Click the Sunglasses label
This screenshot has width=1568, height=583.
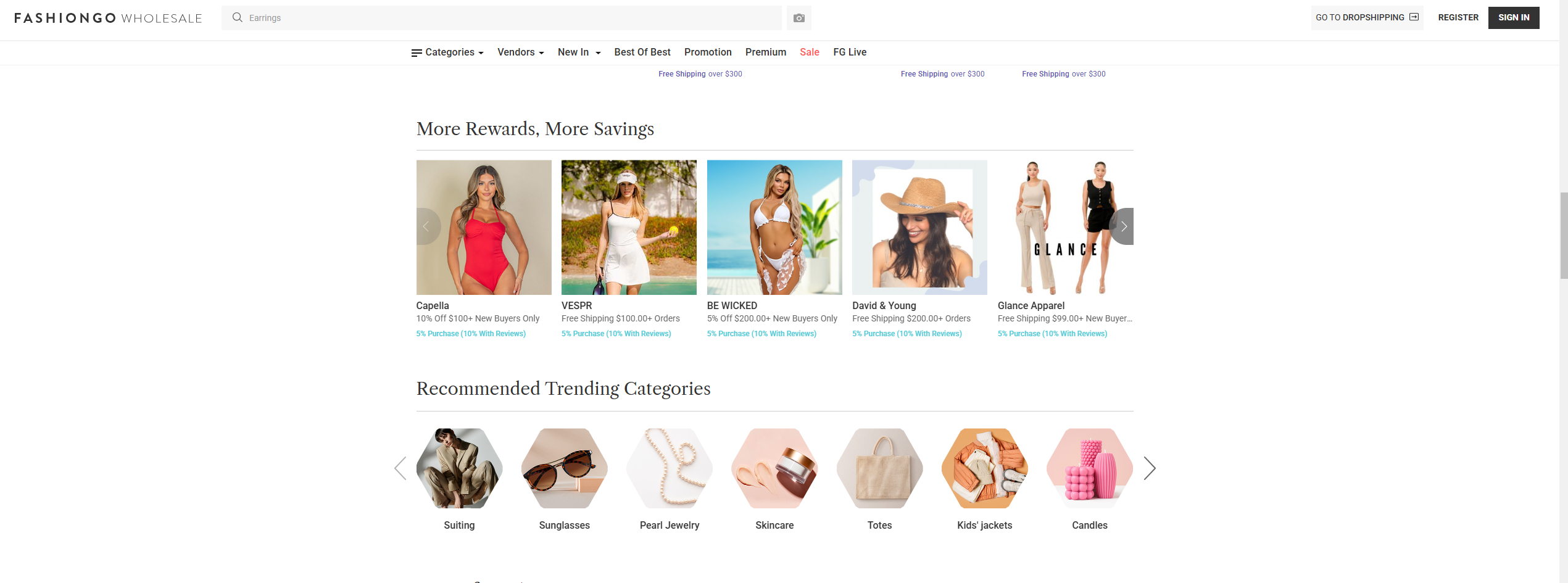(x=564, y=526)
